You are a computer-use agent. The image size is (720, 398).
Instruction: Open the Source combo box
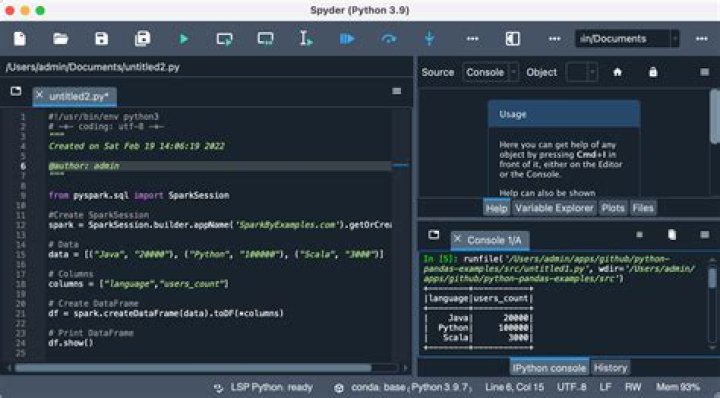pyautogui.click(x=490, y=72)
